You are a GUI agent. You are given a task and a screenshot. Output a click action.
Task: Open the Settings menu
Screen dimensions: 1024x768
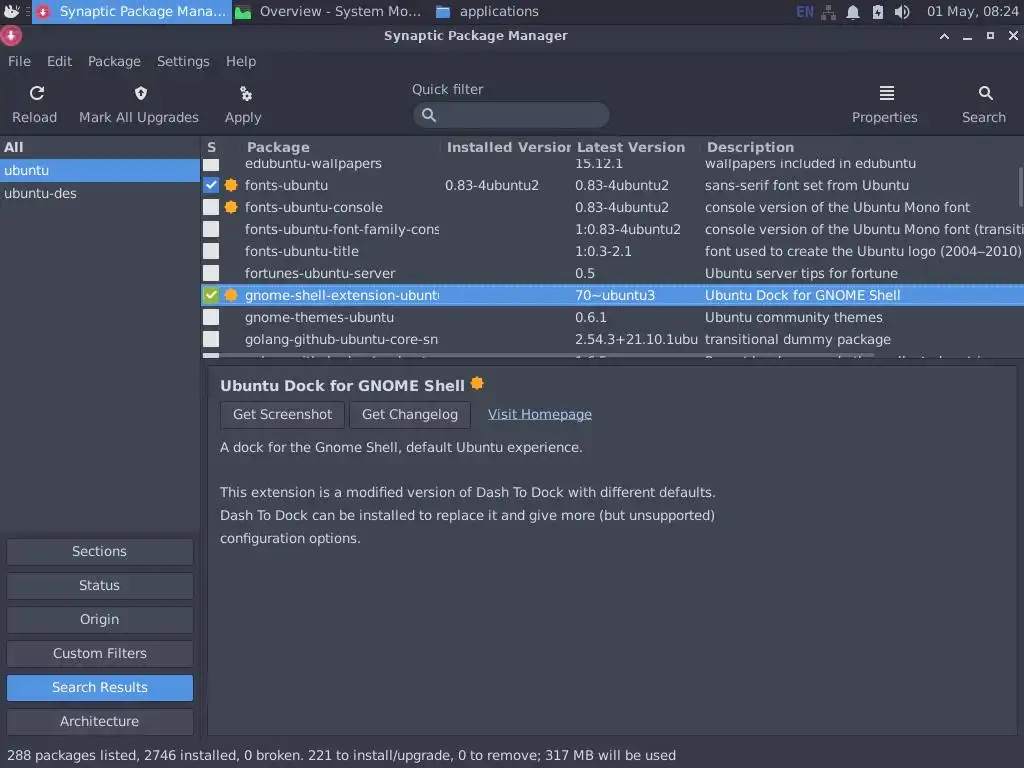point(183,61)
